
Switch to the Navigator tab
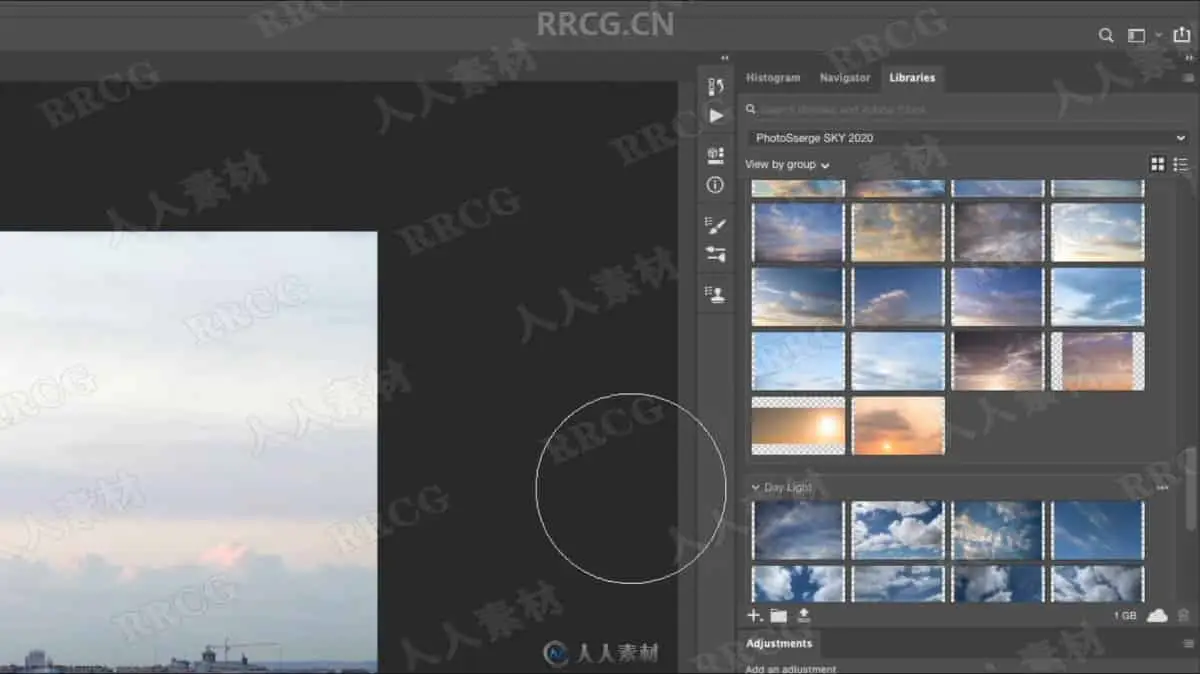point(845,78)
